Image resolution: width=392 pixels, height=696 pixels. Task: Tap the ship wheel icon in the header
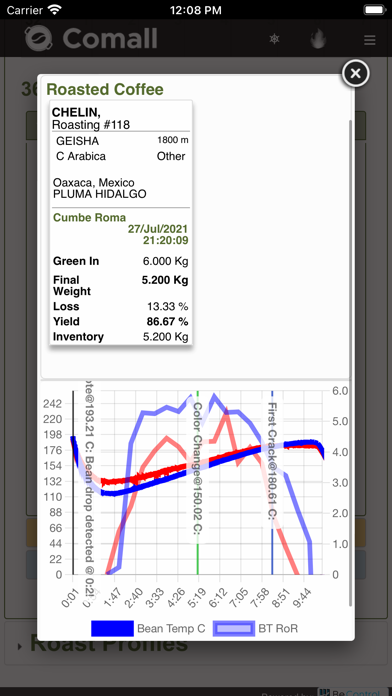click(275, 39)
